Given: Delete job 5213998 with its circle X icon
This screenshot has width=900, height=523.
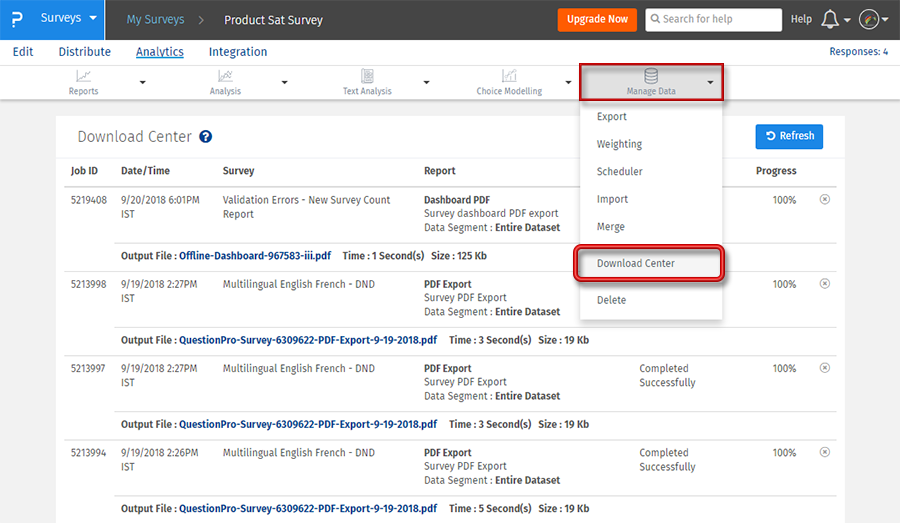Looking at the screenshot, I should [x=824, y=284].
